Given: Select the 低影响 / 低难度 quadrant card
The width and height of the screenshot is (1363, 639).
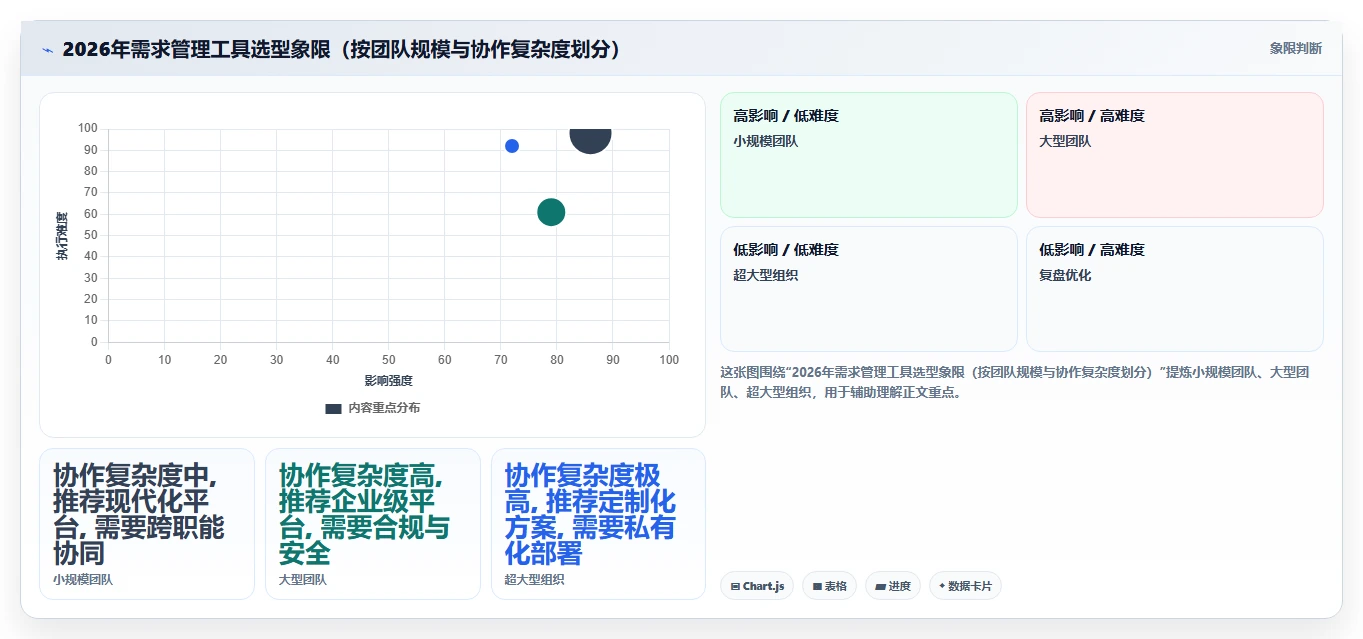Looking at the screenshot, I should pyautogui.click(x=868, y=289).
